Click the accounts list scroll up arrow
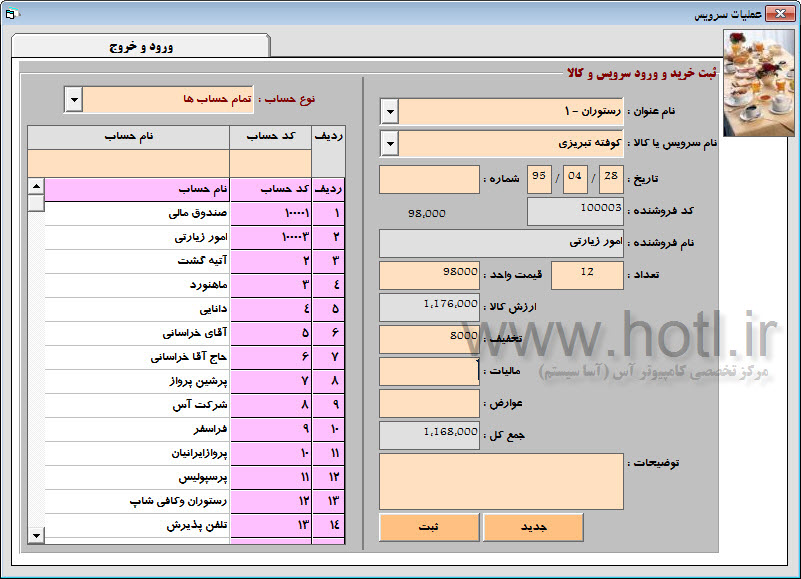 [36, 187]
